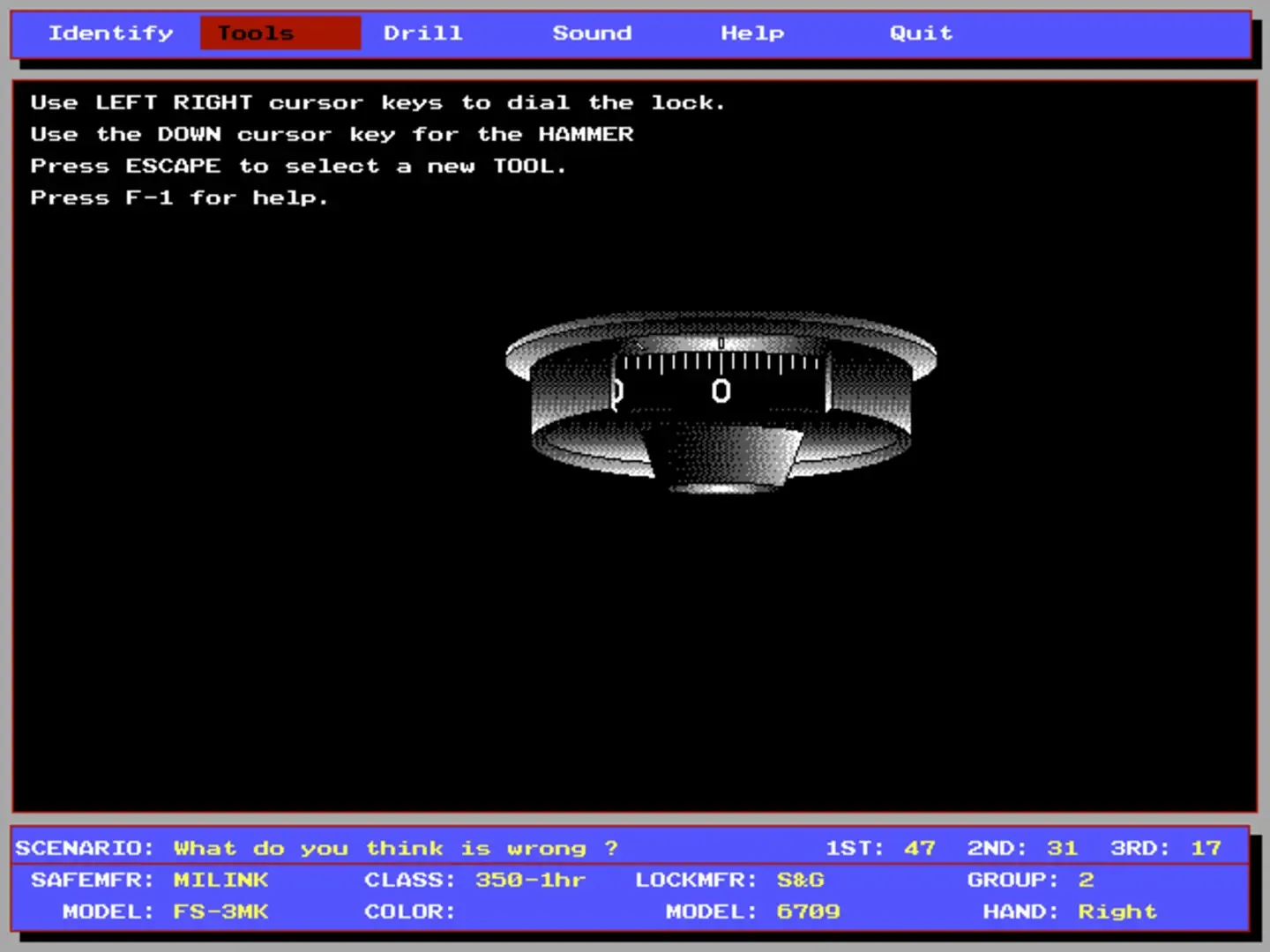Click the class value 350-1hr
This screenshot has height=952, width=1270.
[x=530, y=880]
